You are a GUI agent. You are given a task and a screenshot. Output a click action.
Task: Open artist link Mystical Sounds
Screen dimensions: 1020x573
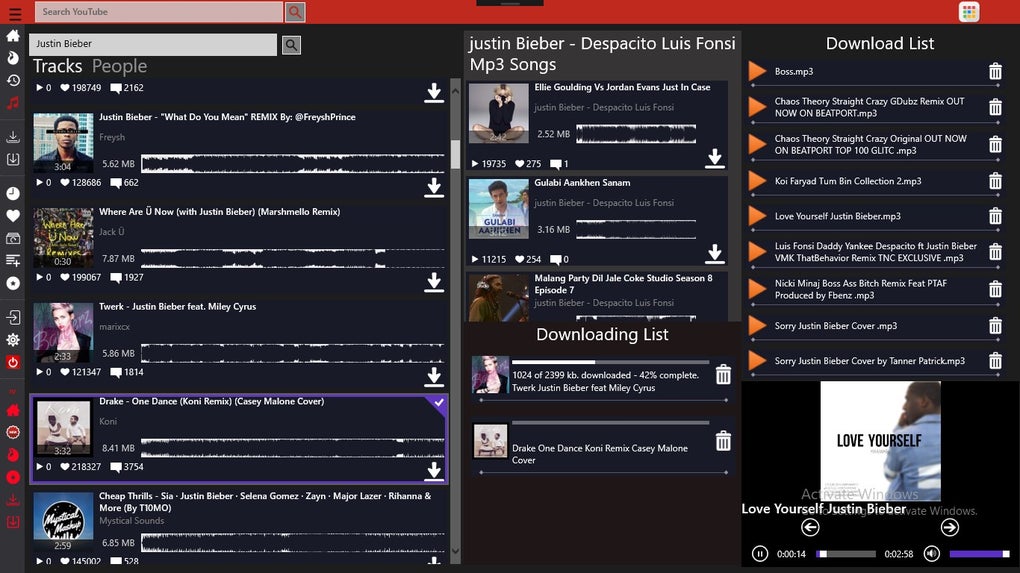(x=131, y=521)
